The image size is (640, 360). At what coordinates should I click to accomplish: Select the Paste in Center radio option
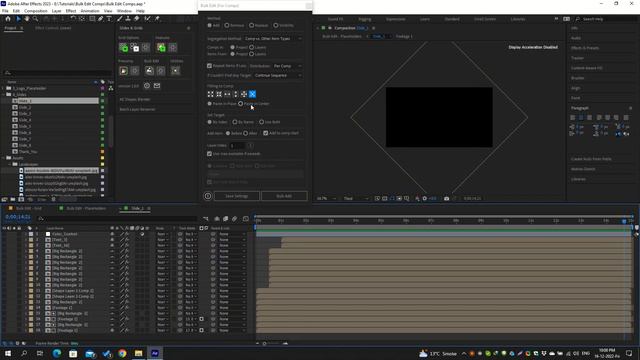[240, 104]
